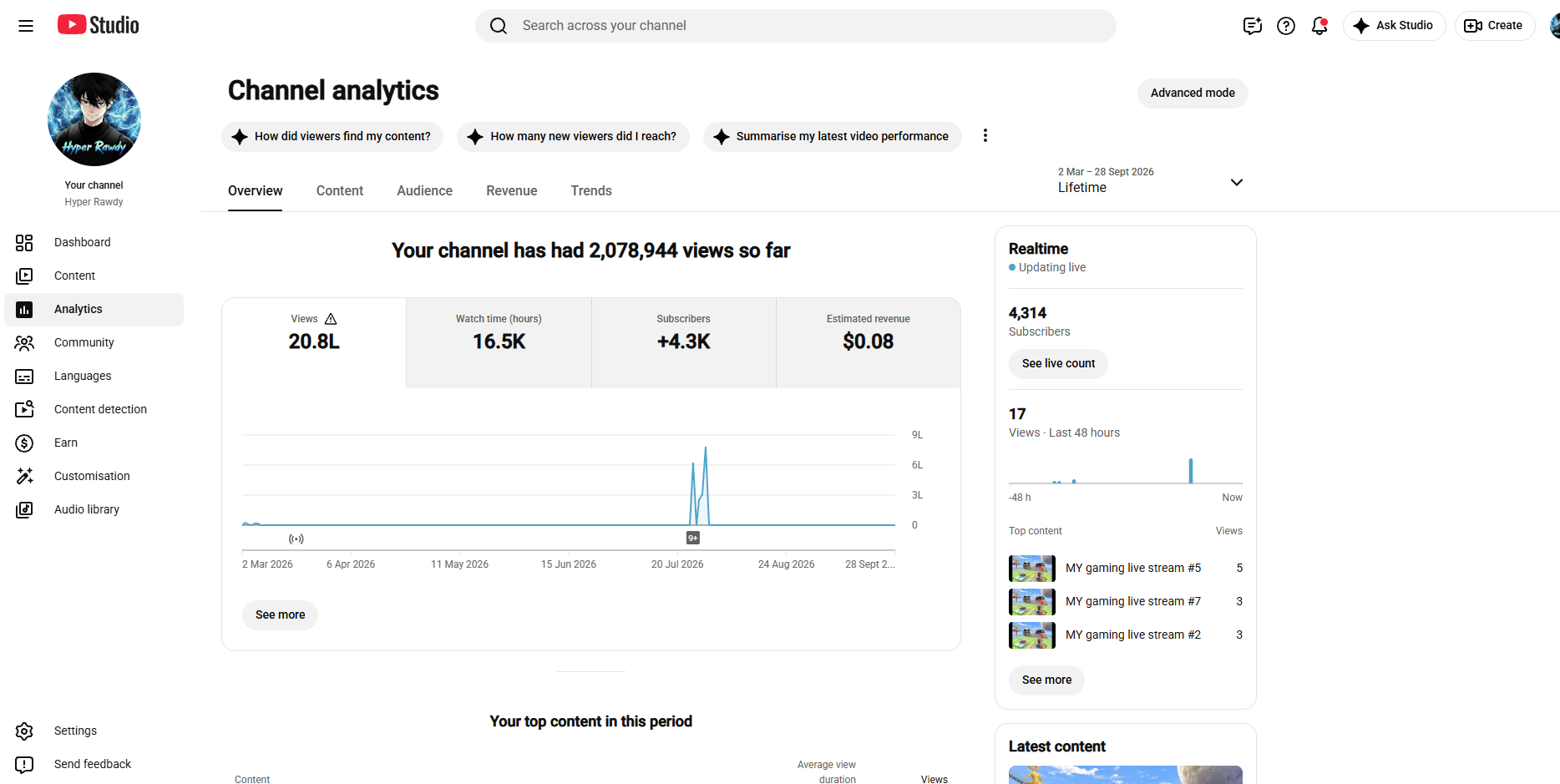Open the Help question mark icon

(1286, 26)
